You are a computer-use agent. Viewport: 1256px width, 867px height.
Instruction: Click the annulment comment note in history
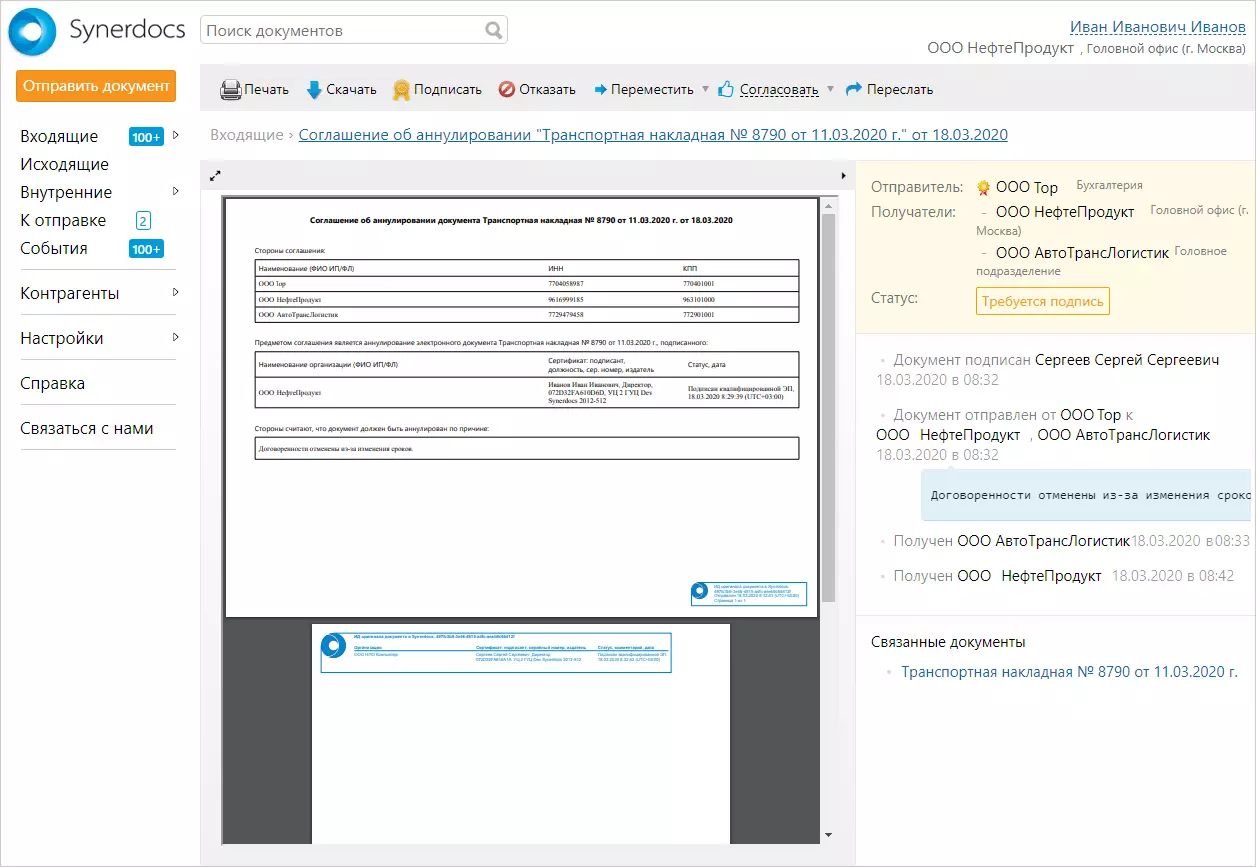coord(1086,495)
